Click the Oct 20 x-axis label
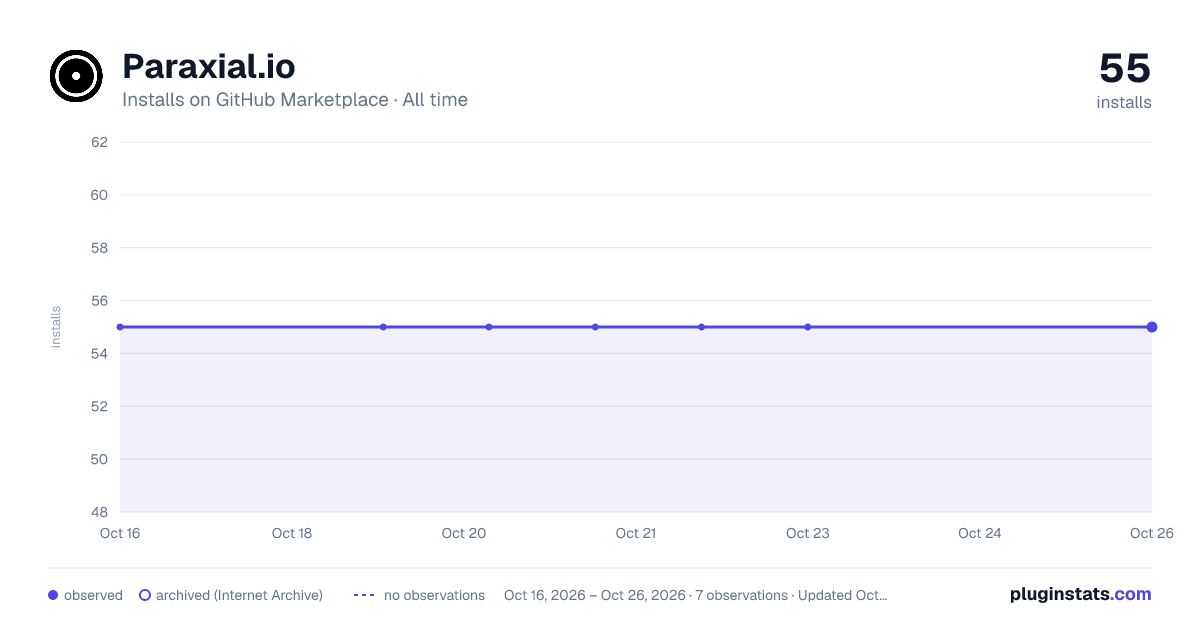 464,533
